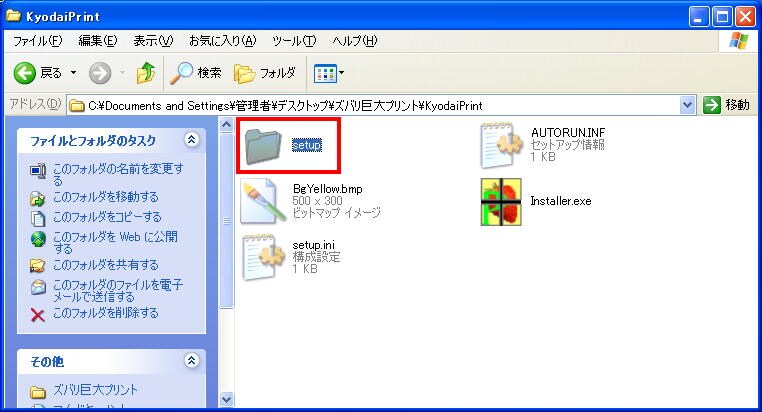
Task: Click the share folder task icon
Action: (38, 266)
